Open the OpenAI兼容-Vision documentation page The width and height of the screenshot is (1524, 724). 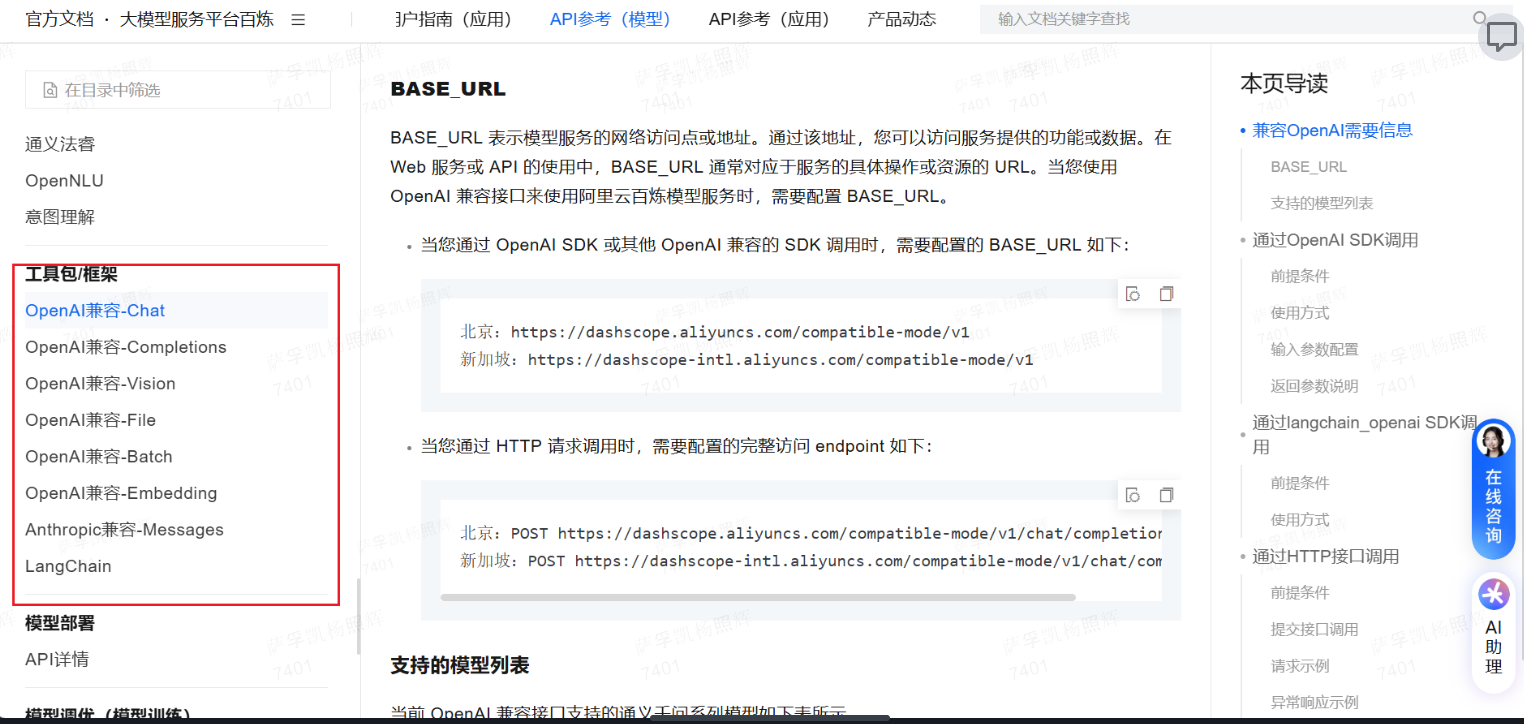click(x=100, y=383)
